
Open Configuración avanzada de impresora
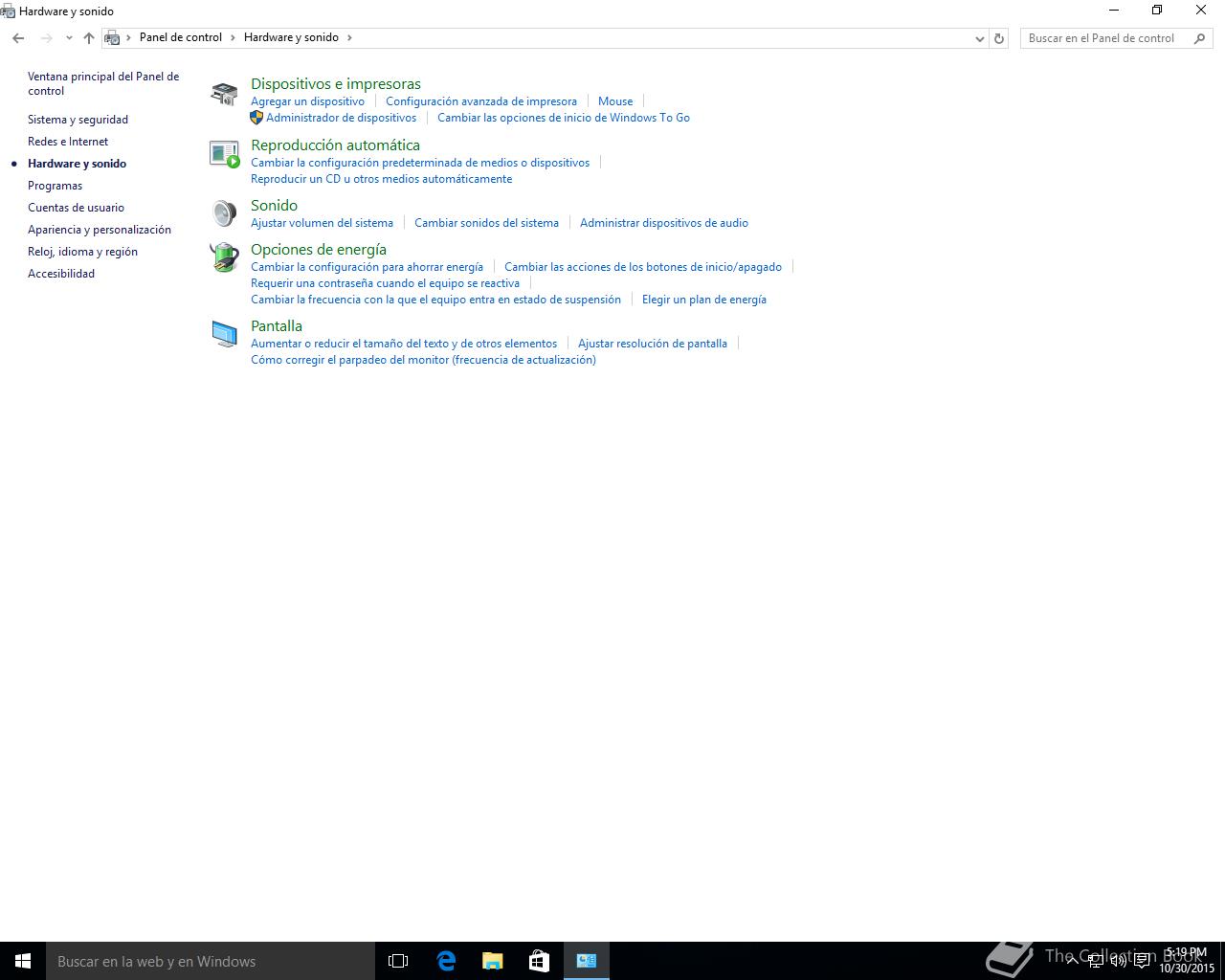[481, 101]
